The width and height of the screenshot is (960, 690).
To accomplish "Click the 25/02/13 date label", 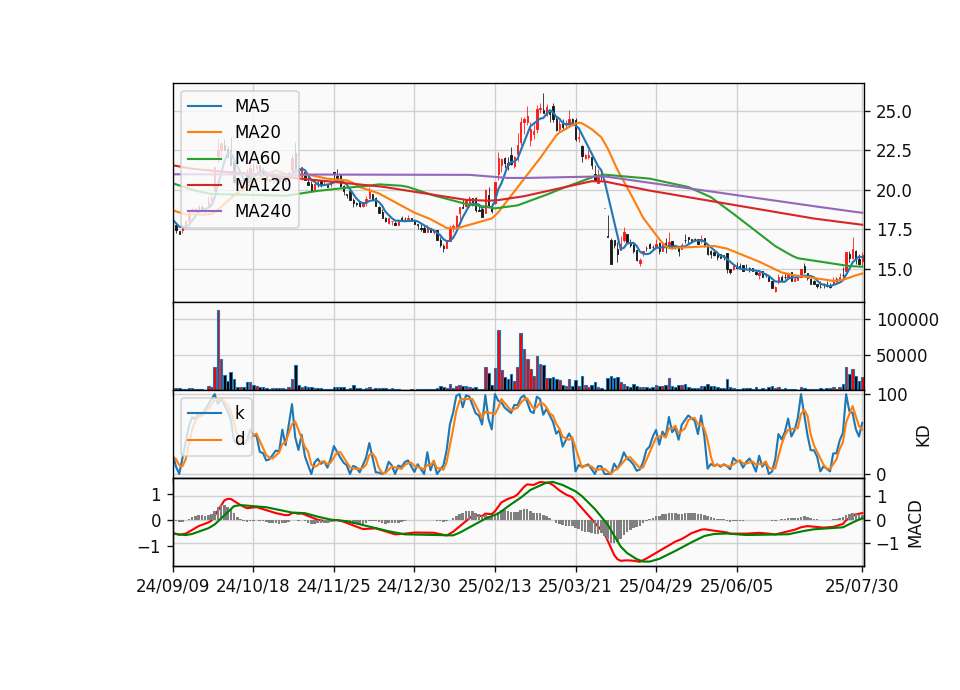I will point(495,586).
